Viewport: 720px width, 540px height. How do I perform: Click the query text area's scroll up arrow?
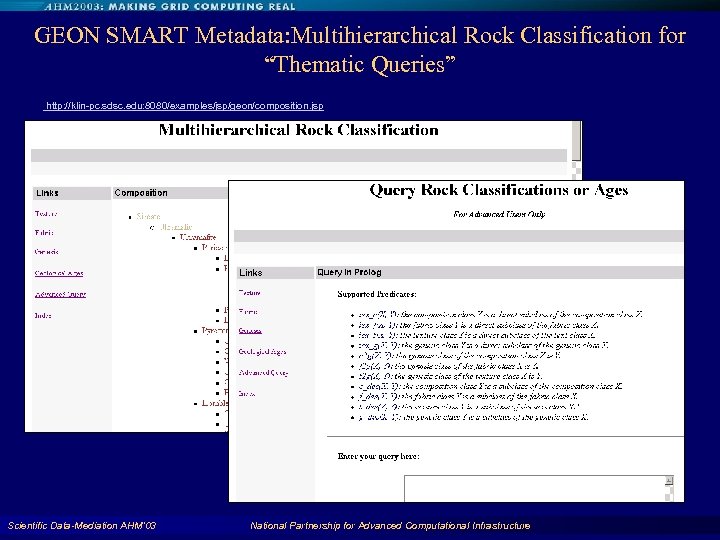pos(669,480)
